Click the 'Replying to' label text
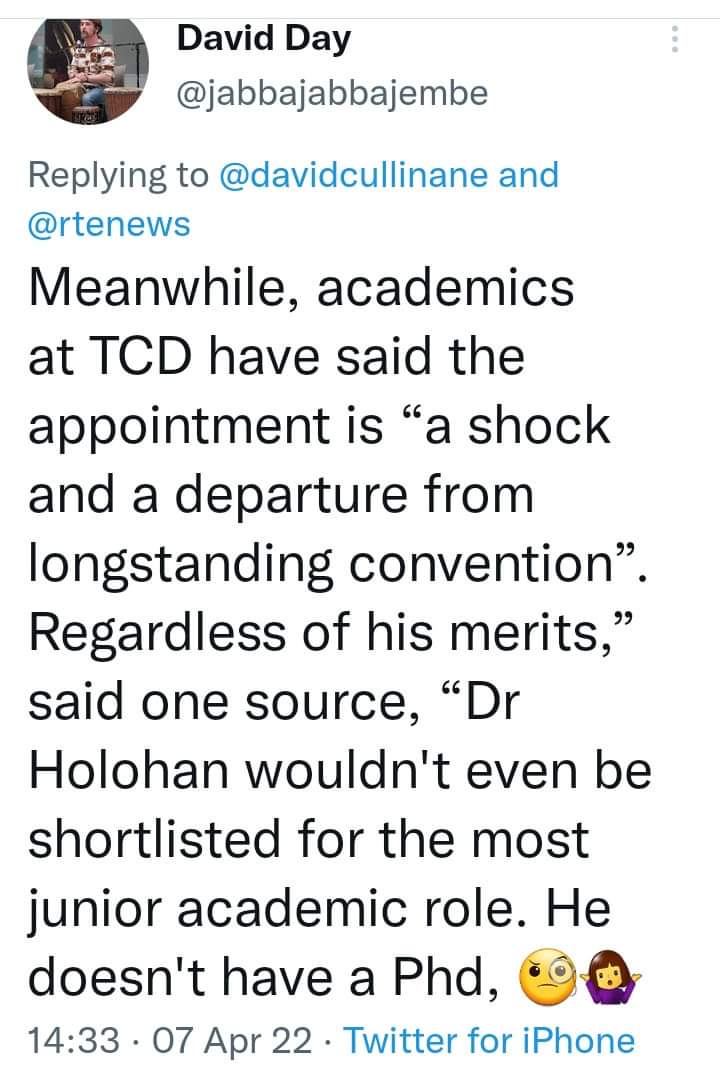Viewport: 720px width, 1081px height. [x=118, y=176]
